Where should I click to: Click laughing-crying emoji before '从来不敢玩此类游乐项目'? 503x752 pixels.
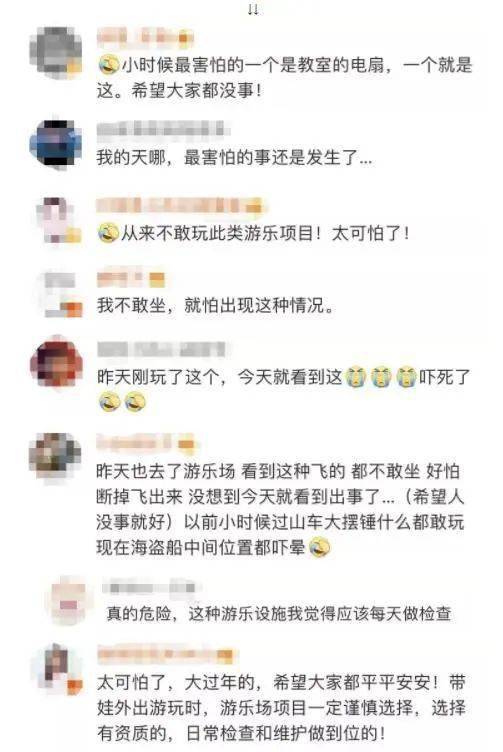pyautogui.click(x=108, y=233)
